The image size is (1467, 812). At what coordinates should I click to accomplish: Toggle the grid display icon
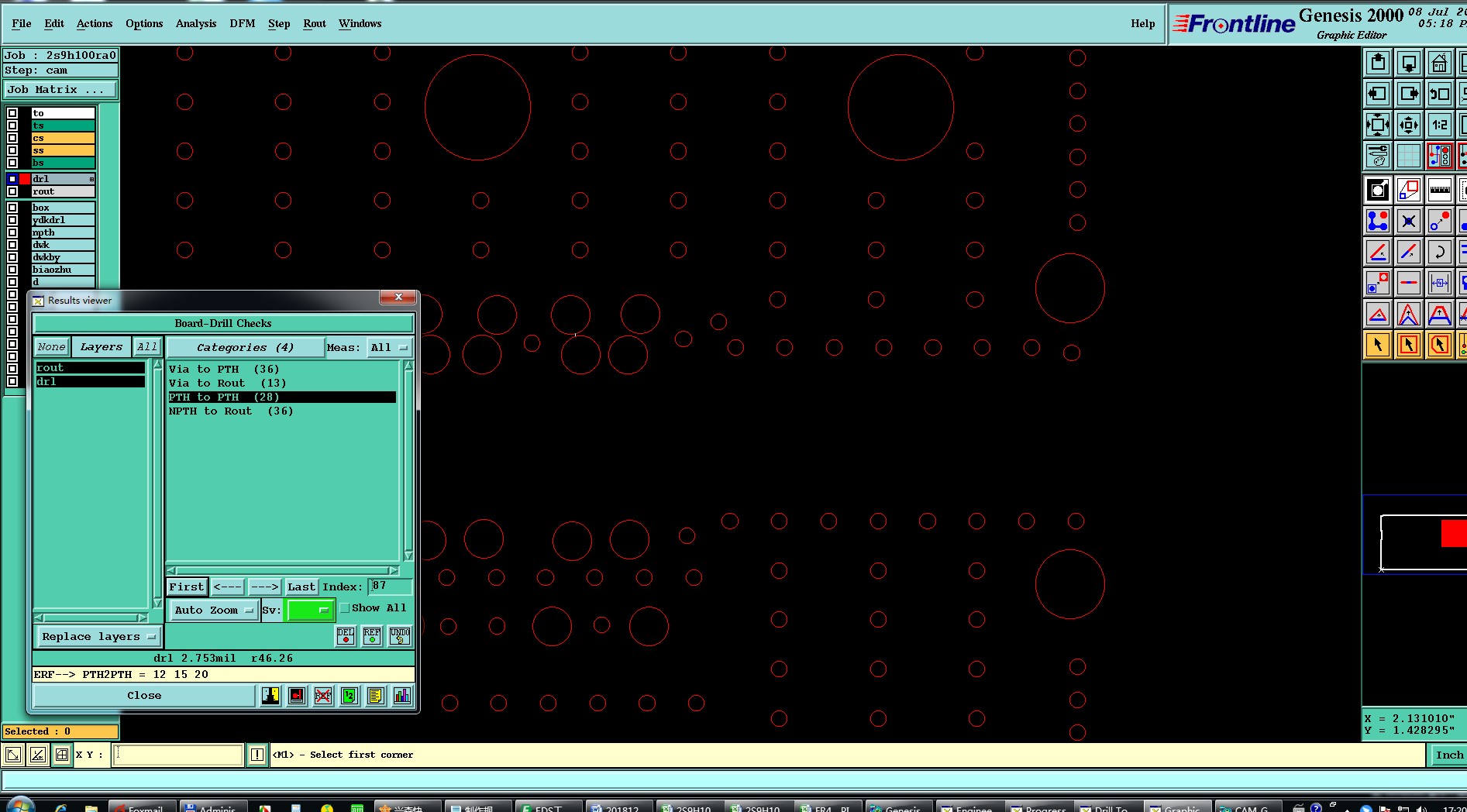(1409, 155)
